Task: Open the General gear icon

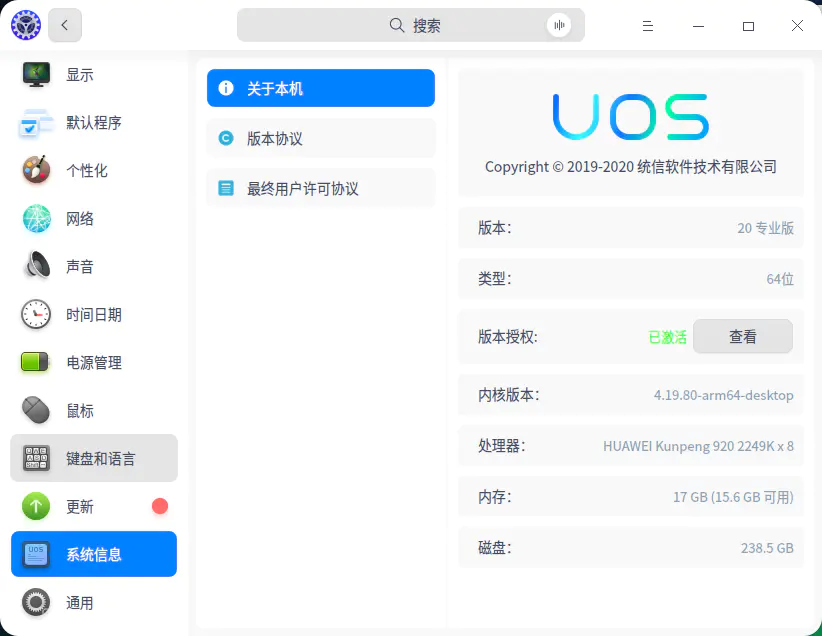Action: pyautogui.click(x=36, y=602)
